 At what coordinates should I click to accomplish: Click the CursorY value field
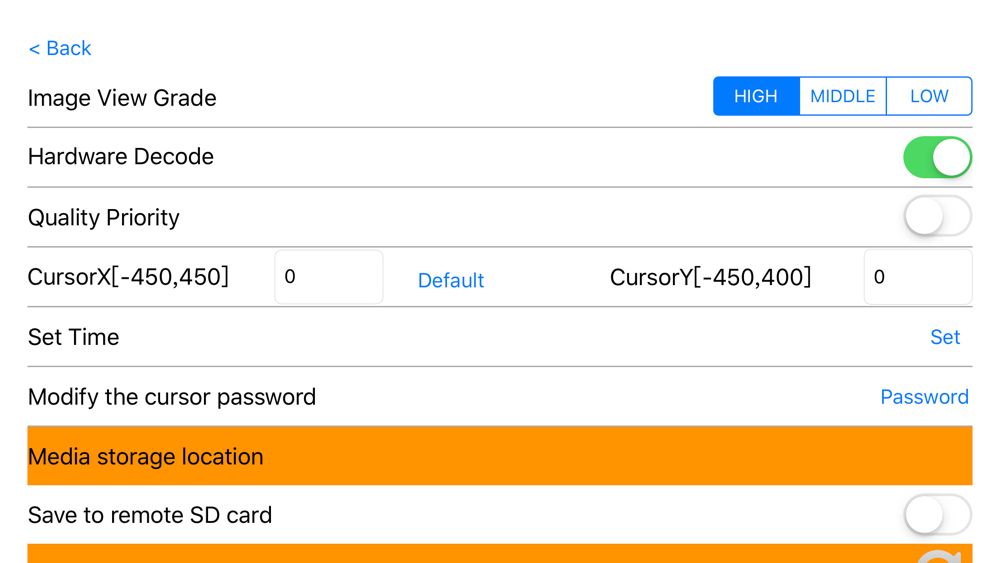(917, 277)
